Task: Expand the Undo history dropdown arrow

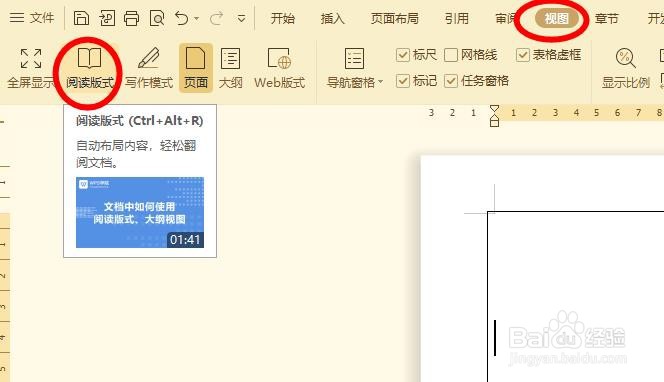Action: 196,19
